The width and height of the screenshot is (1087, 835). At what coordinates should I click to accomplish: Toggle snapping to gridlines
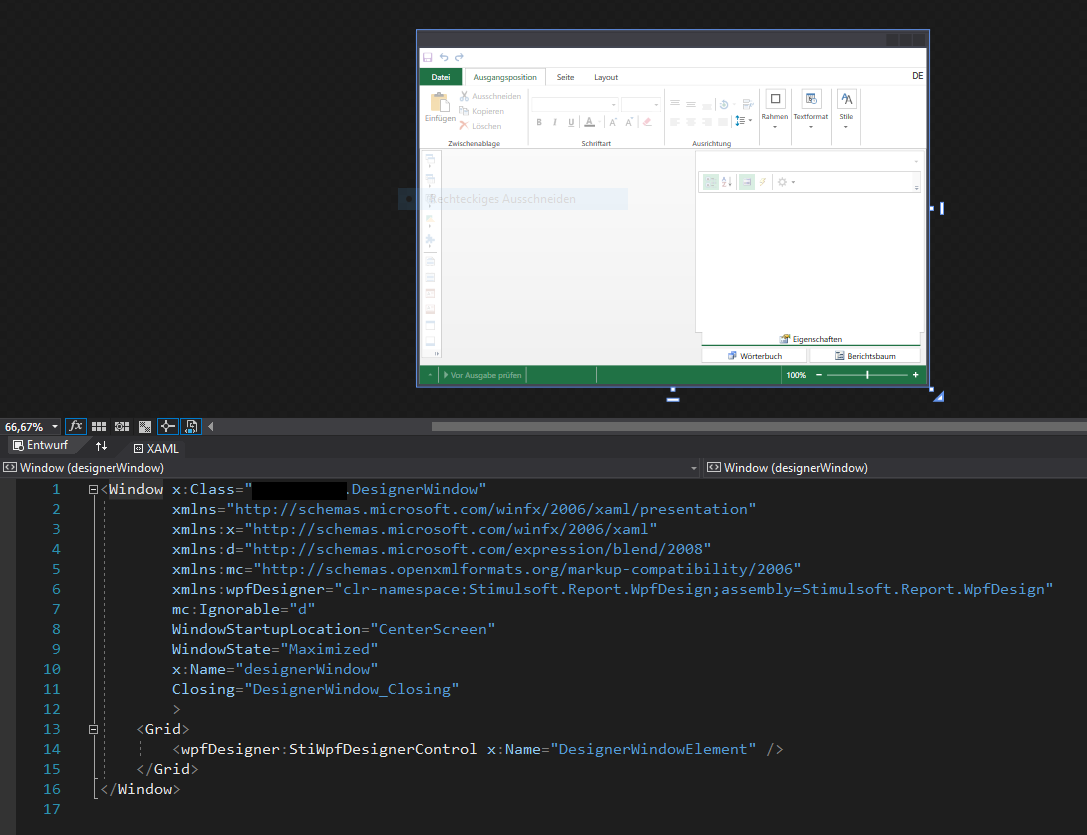tap(122, 427)
